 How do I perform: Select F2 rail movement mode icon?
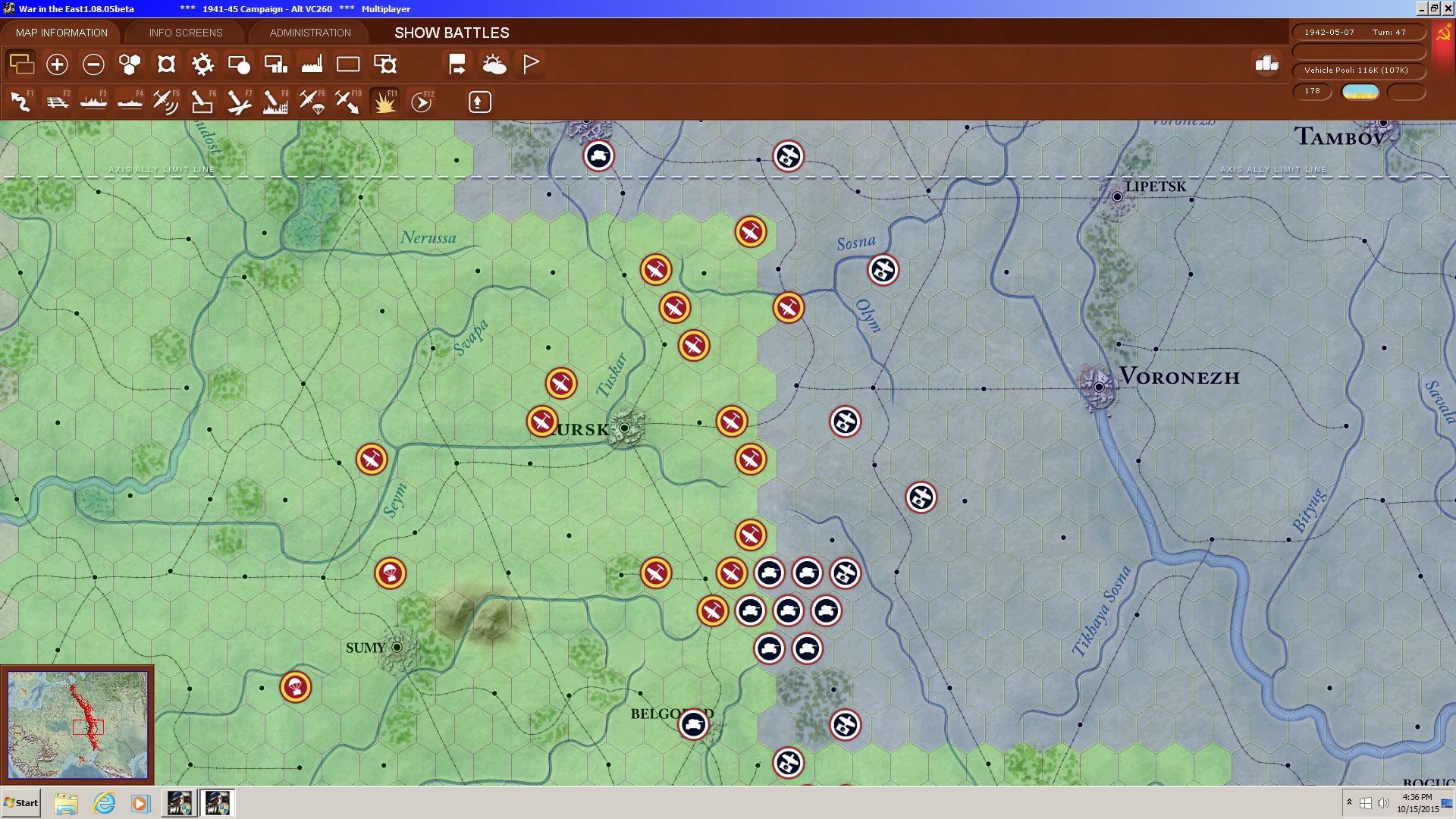[x=57, y=102]
